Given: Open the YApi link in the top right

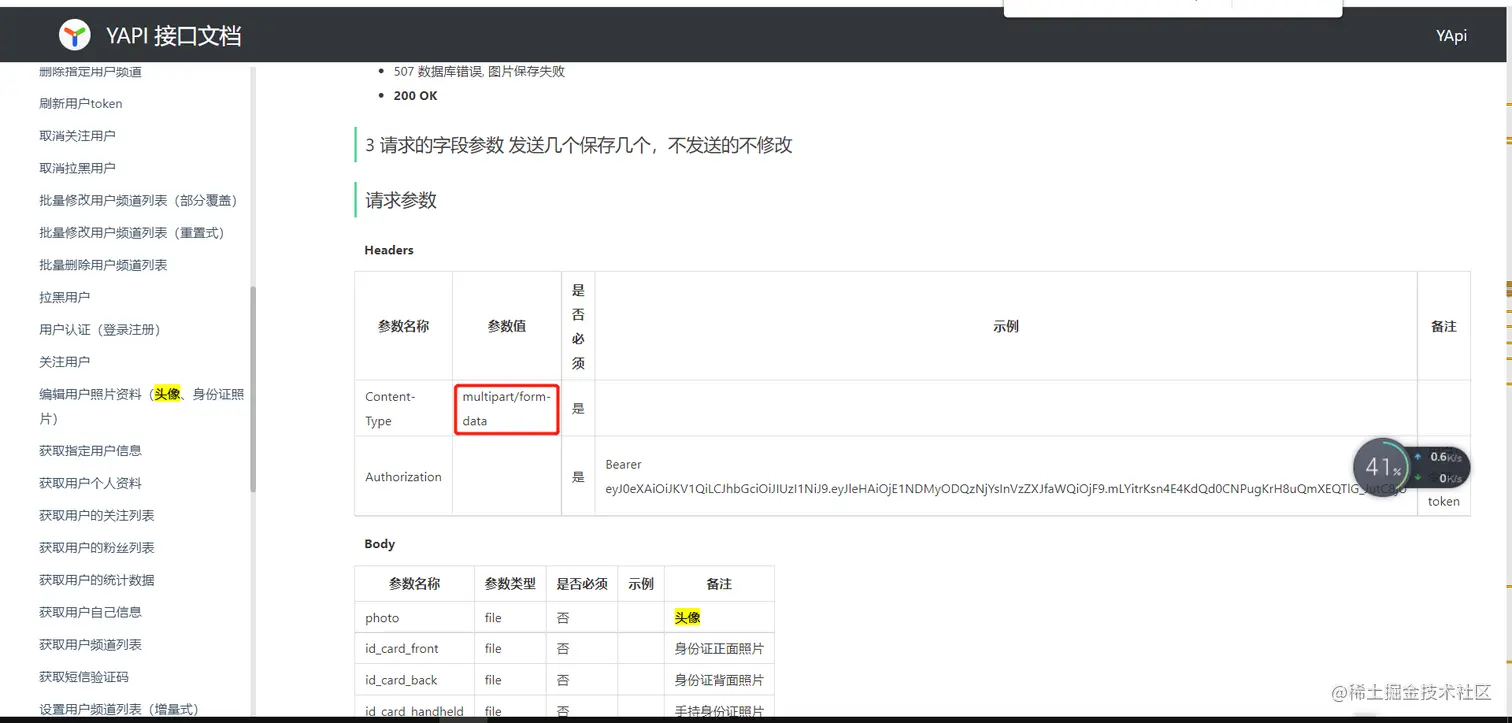Looking at the screenshot, I should click(x=1451, y=36).
